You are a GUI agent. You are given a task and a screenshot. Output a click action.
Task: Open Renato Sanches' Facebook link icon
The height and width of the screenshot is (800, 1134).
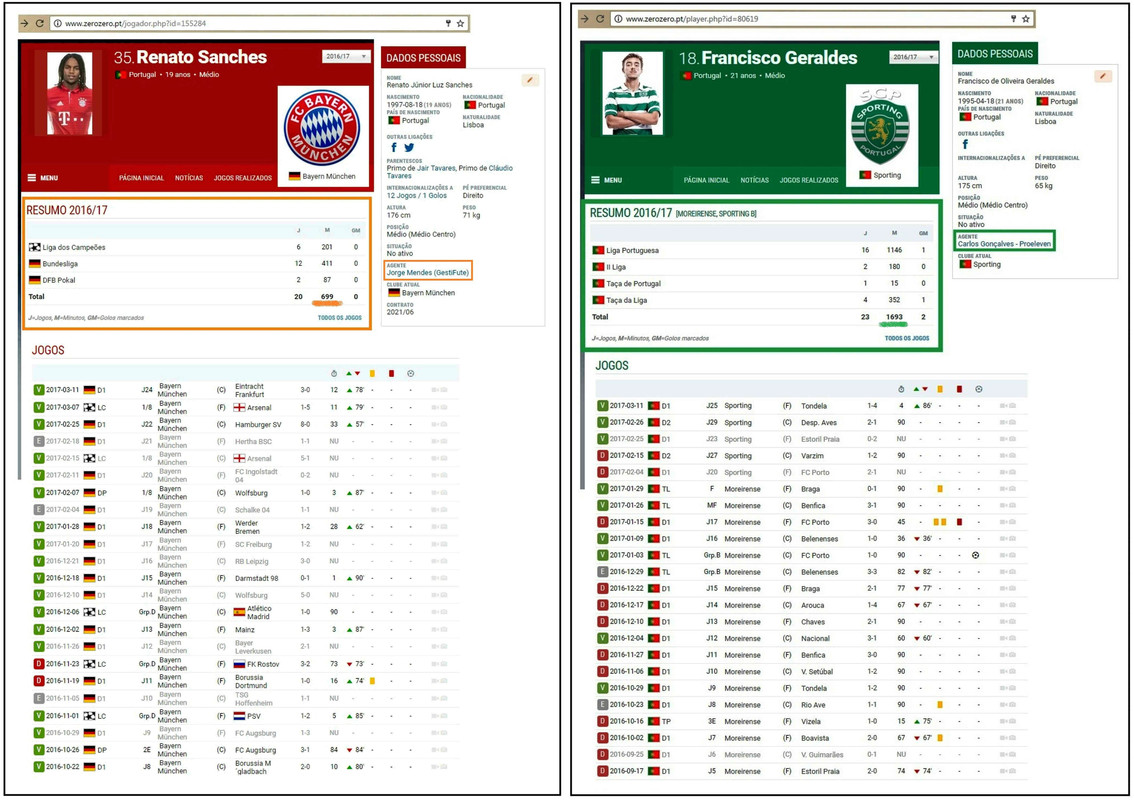pyautogui.click(x=393, y=148)
